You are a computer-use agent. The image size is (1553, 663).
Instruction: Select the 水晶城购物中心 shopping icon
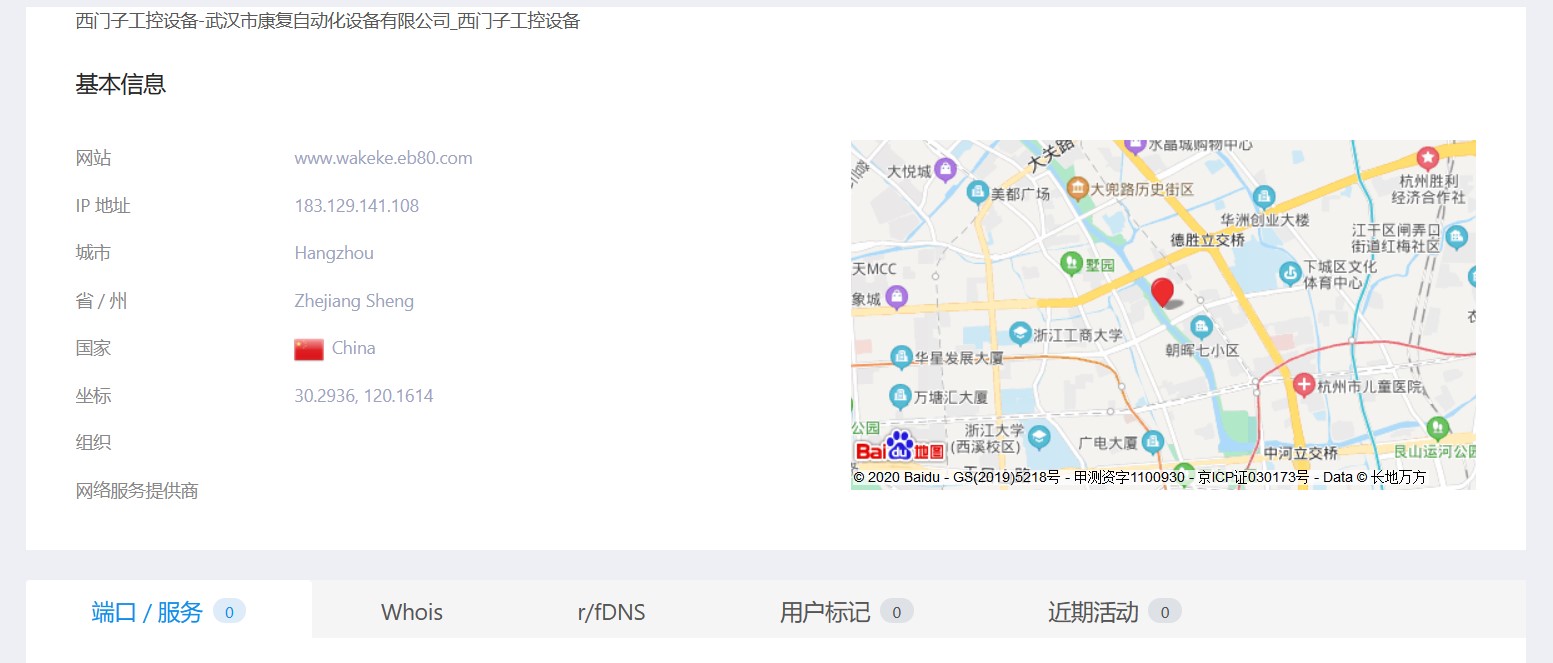1135,146
